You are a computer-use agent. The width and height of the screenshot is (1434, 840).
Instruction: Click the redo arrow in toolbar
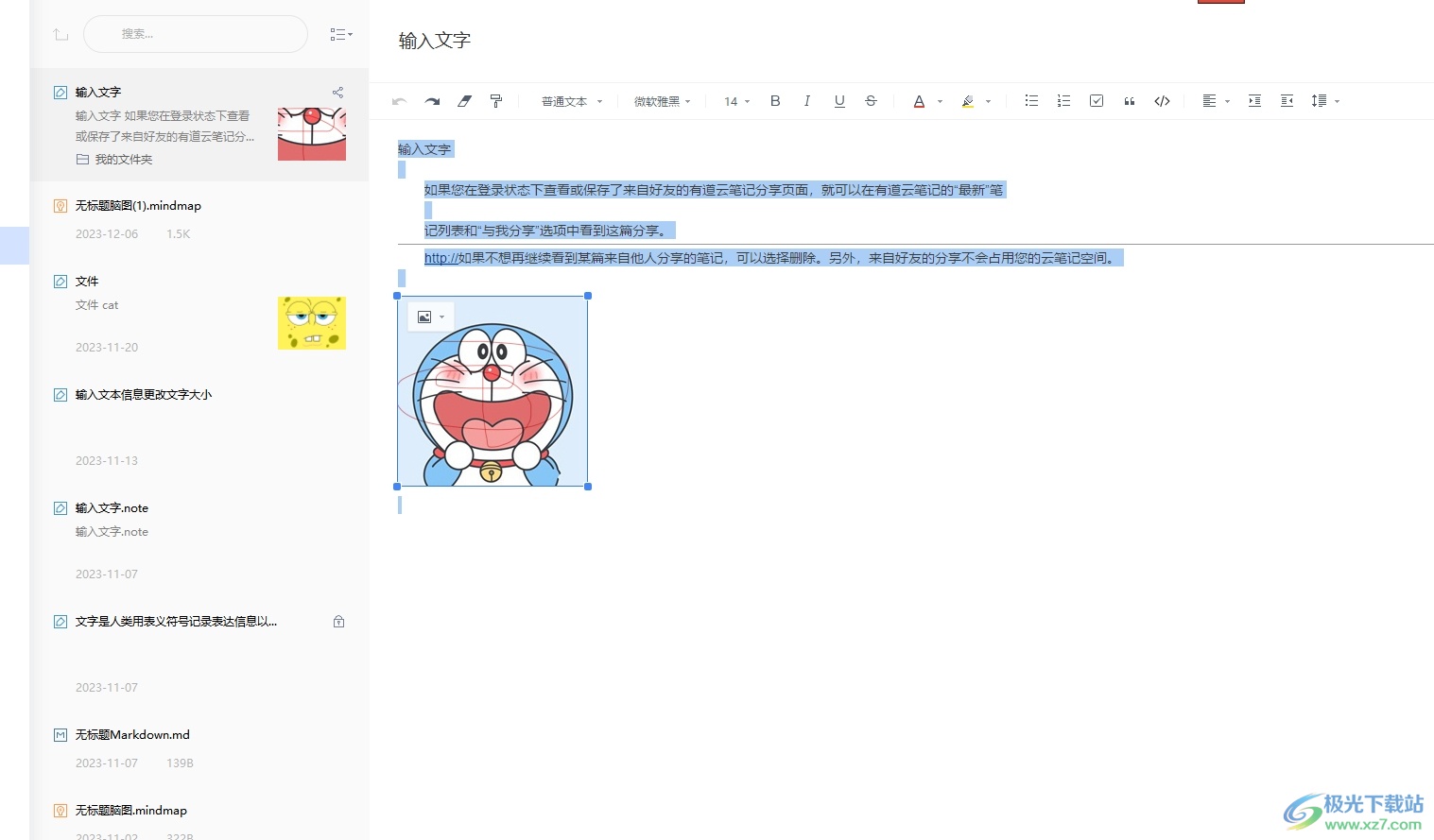pos(432,101)
